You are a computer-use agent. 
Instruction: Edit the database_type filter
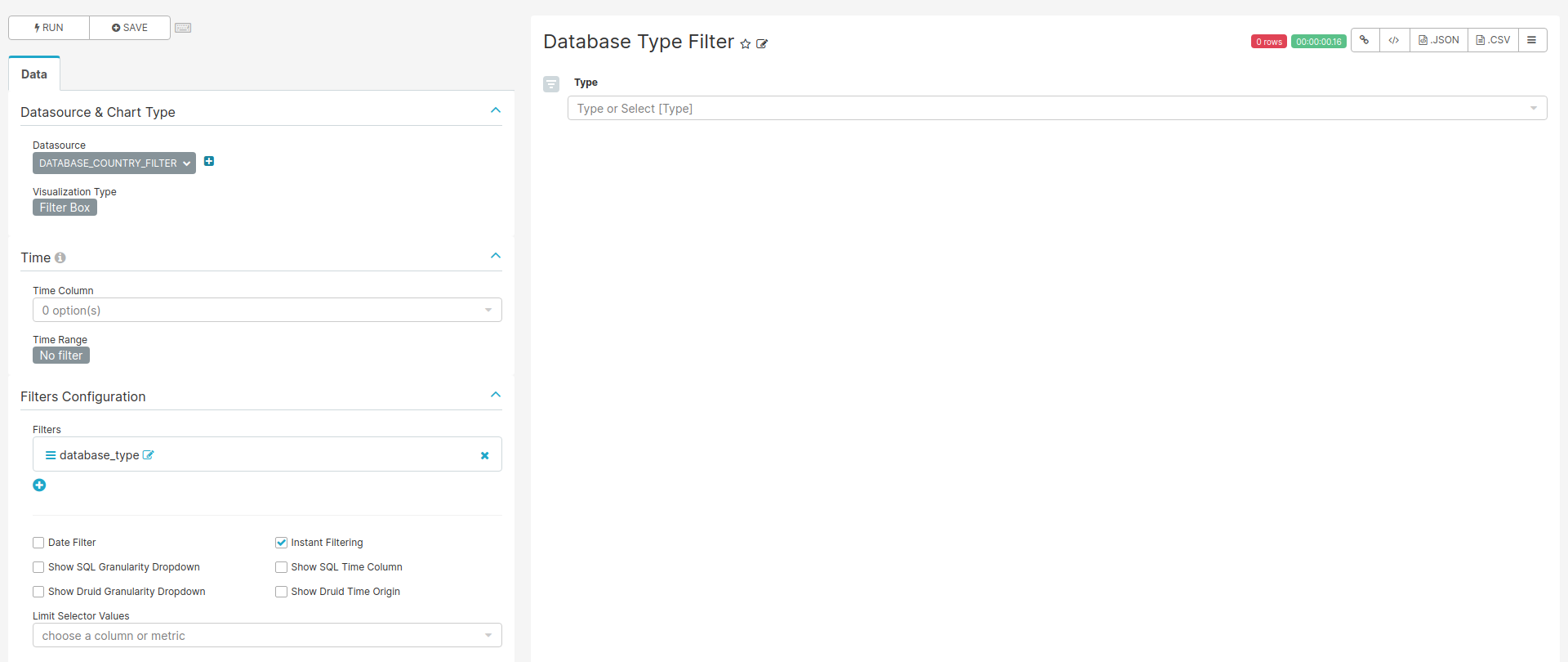click(149, 455)
